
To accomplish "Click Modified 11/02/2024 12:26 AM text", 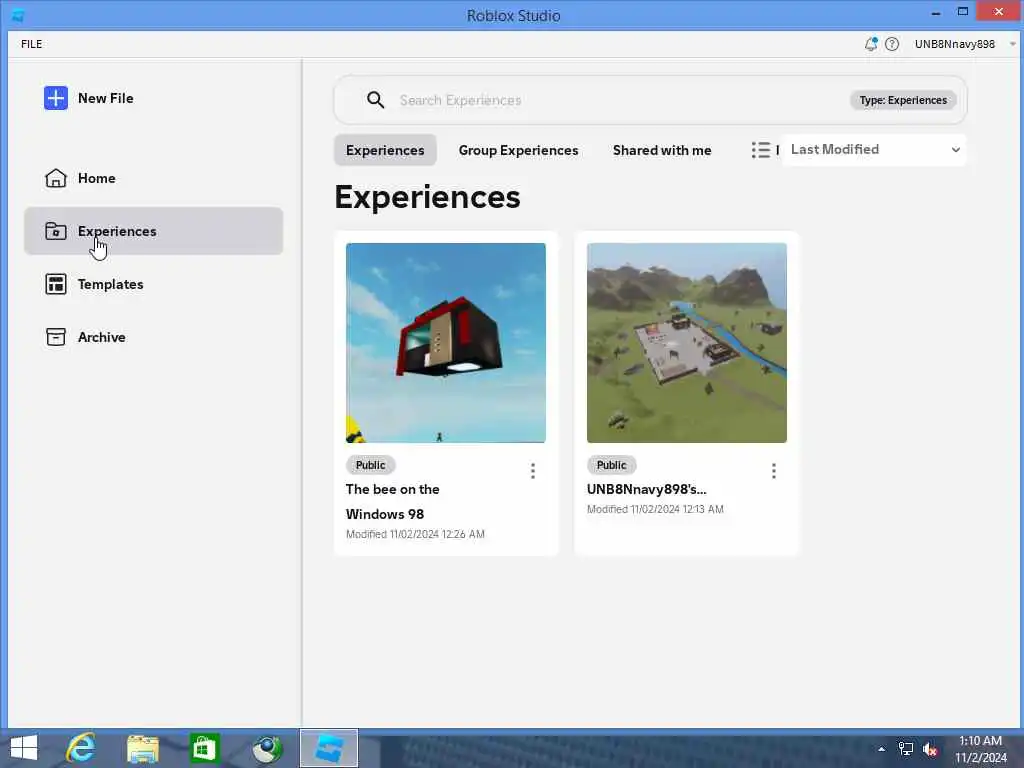I will (x=415, y=534).
